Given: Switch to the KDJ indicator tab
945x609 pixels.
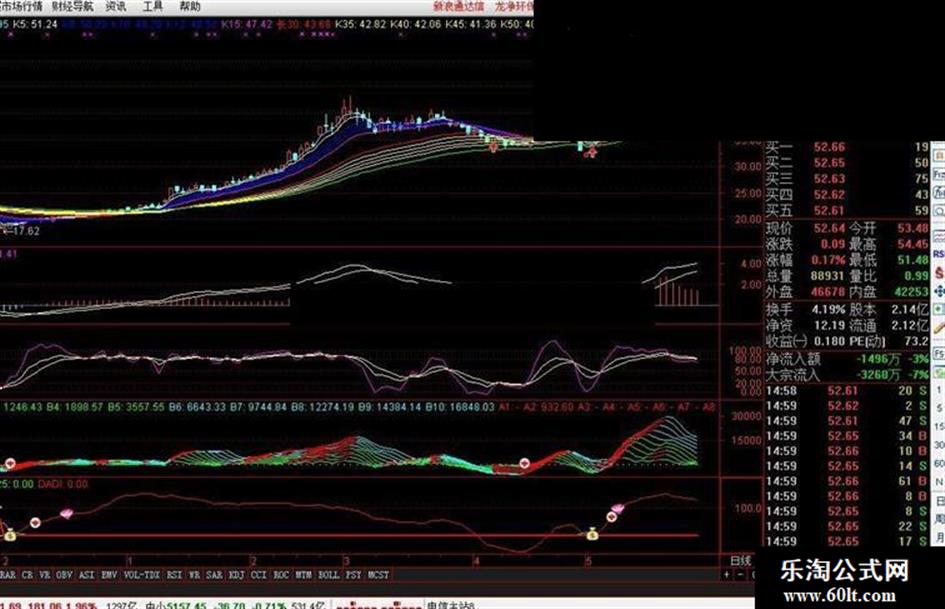Looking at the screenshot, I should coord(237,575).
